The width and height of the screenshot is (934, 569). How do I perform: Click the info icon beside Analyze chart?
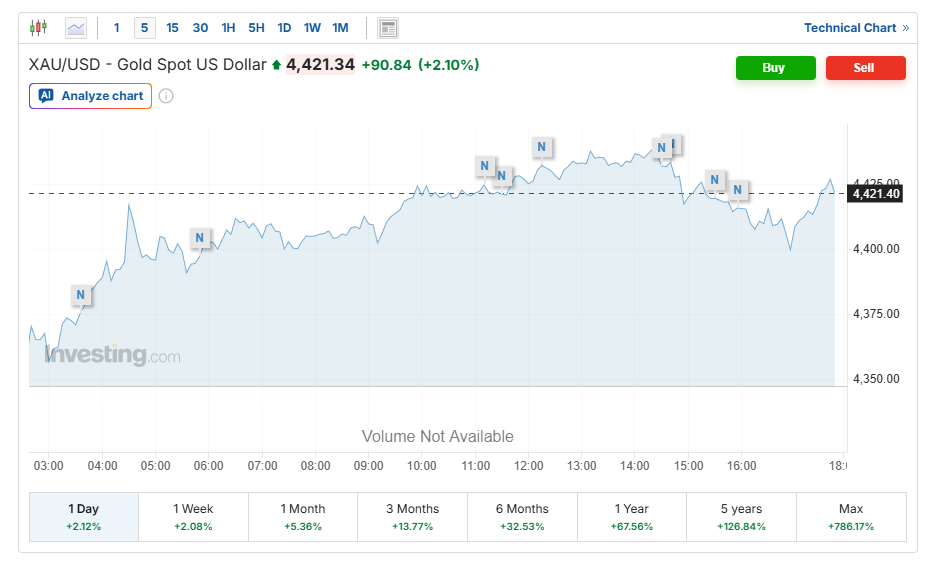point(166,96)
